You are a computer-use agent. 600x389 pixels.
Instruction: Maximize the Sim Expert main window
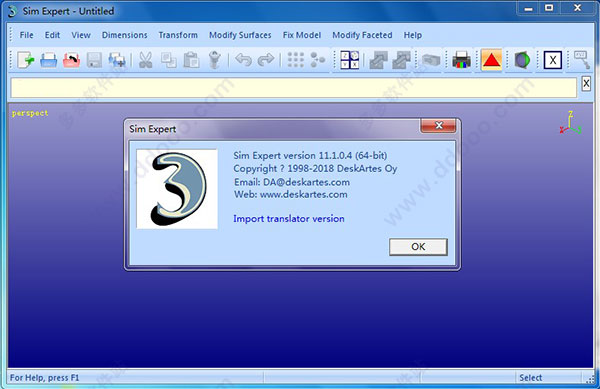click(x=549, y=8)
